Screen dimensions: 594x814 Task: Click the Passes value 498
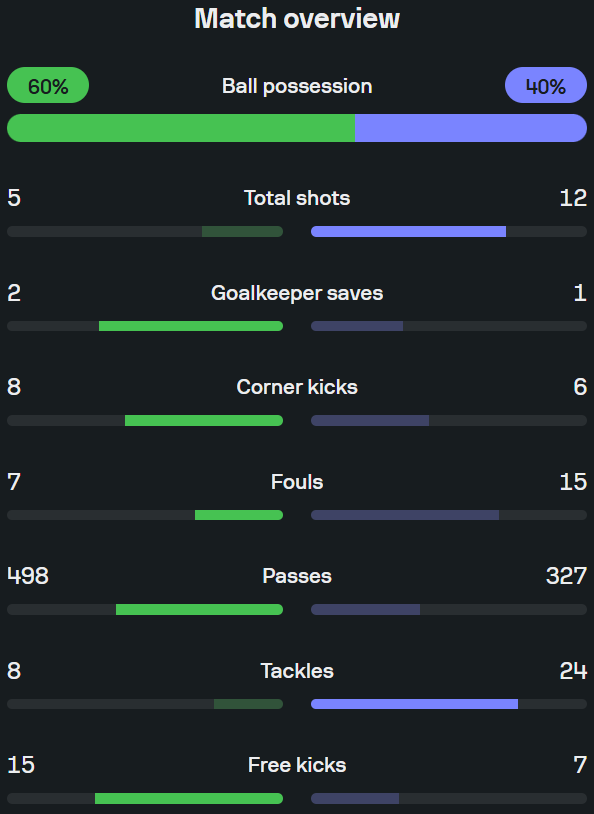click(28, 576)
